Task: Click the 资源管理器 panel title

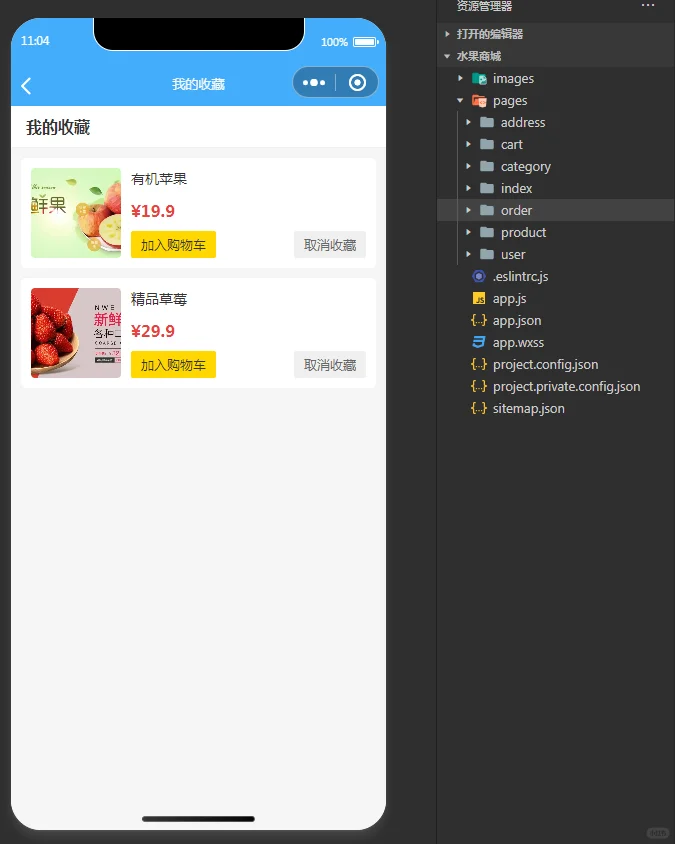Action: [484, 6]
